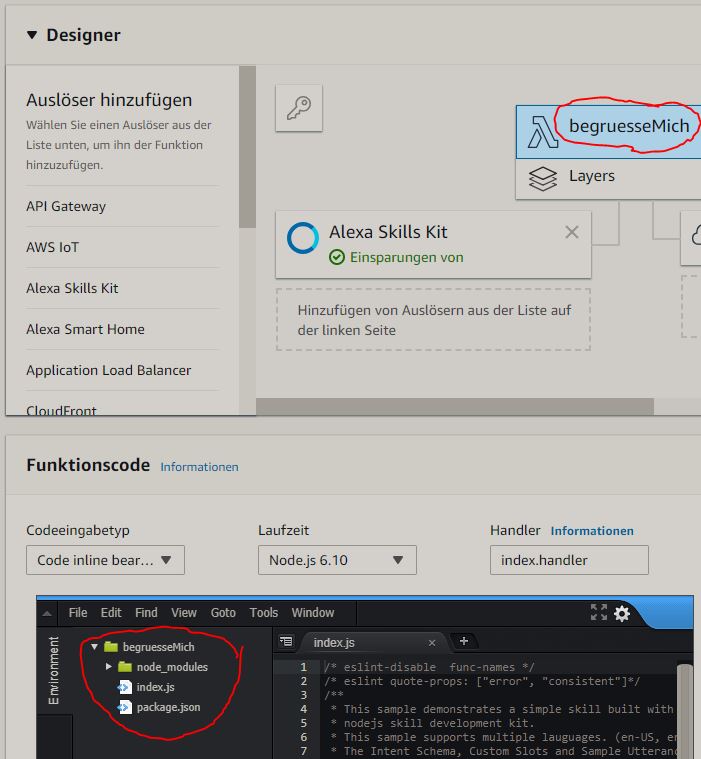Screen dimensions: 701x759
Task: Open the Goto menu
Action: (x=223, y=613)
